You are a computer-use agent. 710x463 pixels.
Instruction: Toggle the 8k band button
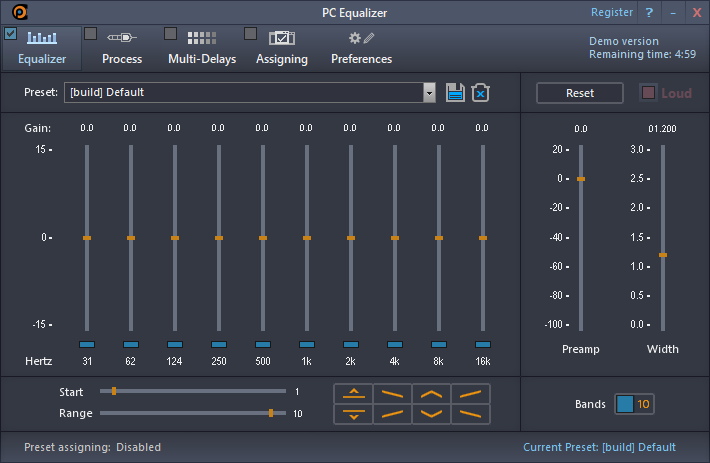coord(438,344)
